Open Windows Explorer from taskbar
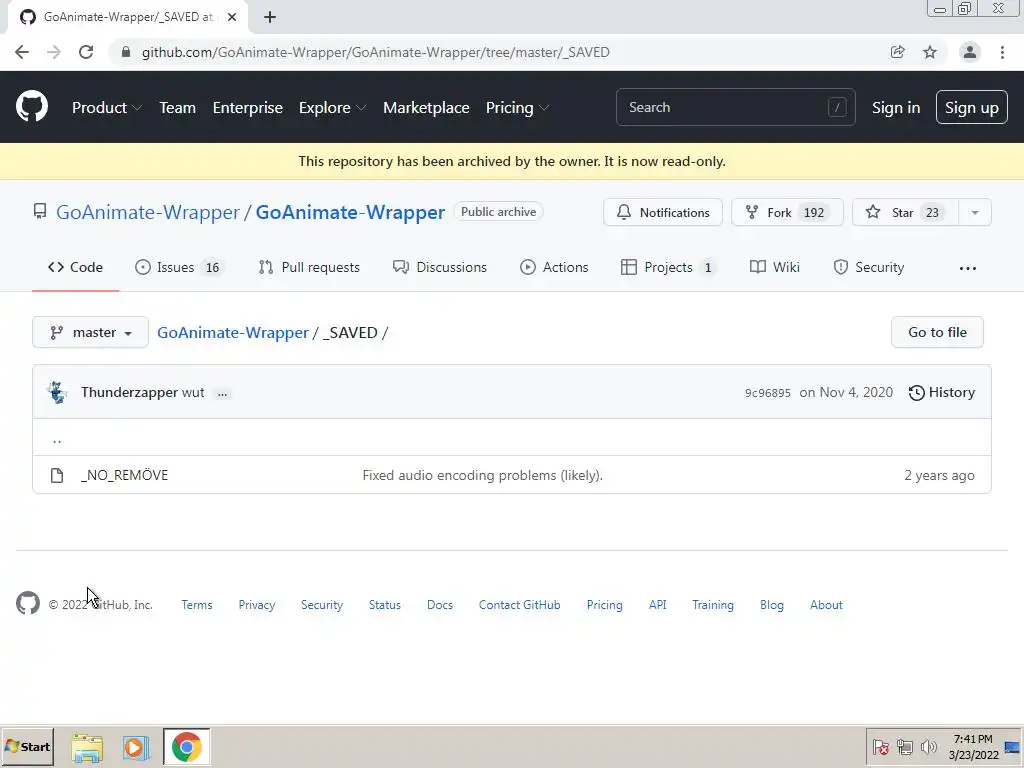This screenshot has height=768, width=1024. click(87, 747)
